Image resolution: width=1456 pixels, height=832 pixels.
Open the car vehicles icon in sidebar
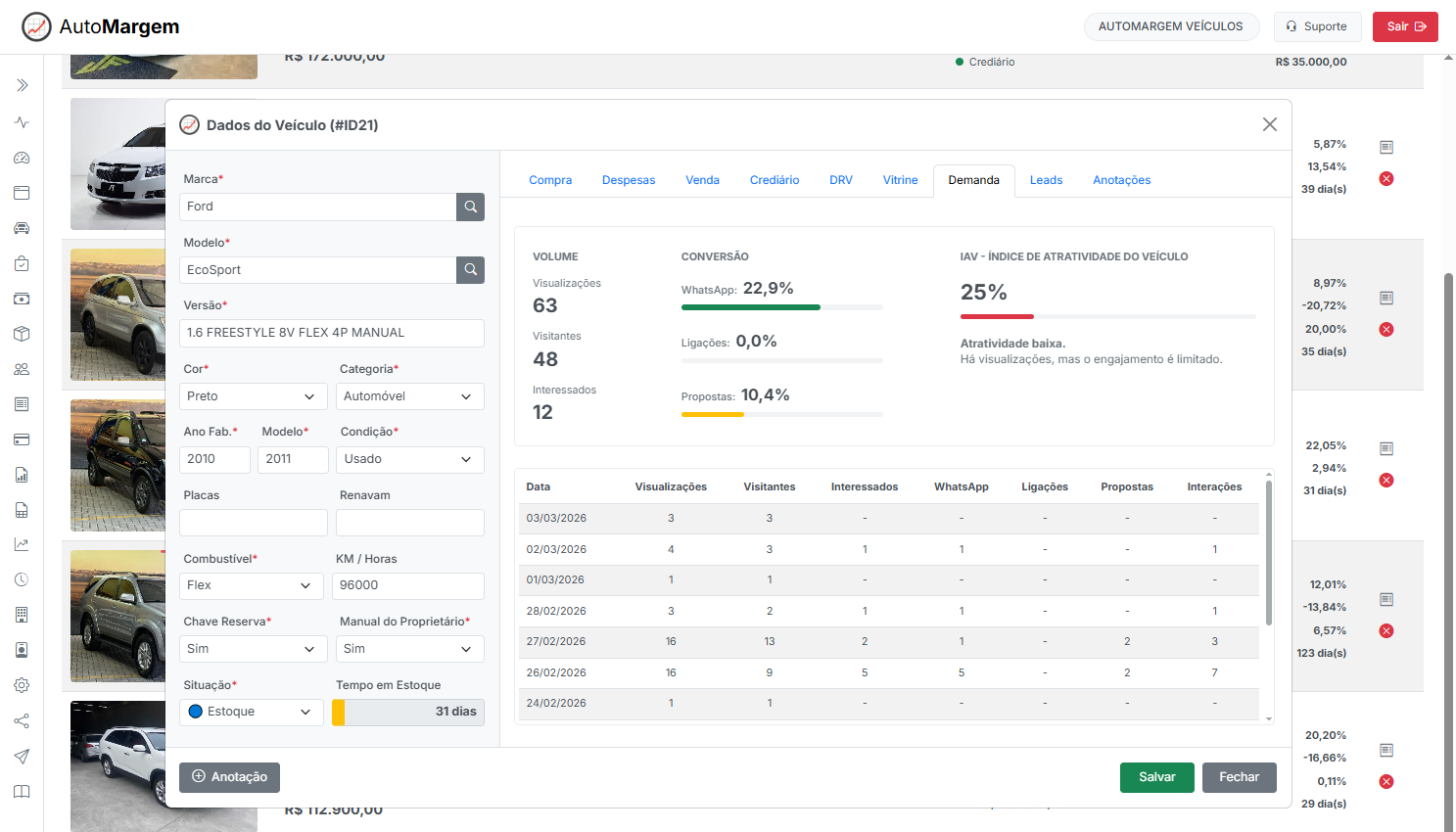[x=22, y=228]
